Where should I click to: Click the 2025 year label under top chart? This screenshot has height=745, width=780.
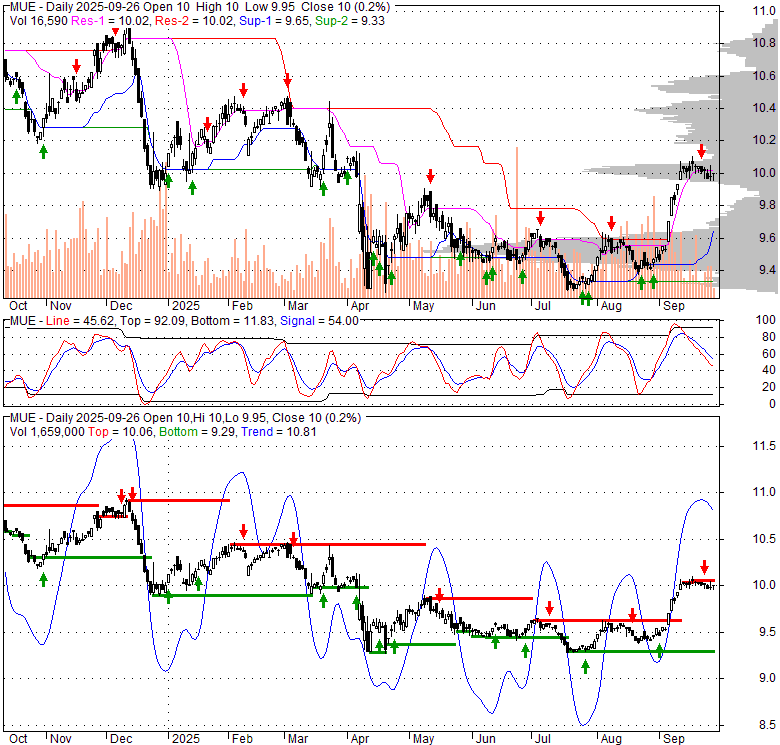(186, 306)
